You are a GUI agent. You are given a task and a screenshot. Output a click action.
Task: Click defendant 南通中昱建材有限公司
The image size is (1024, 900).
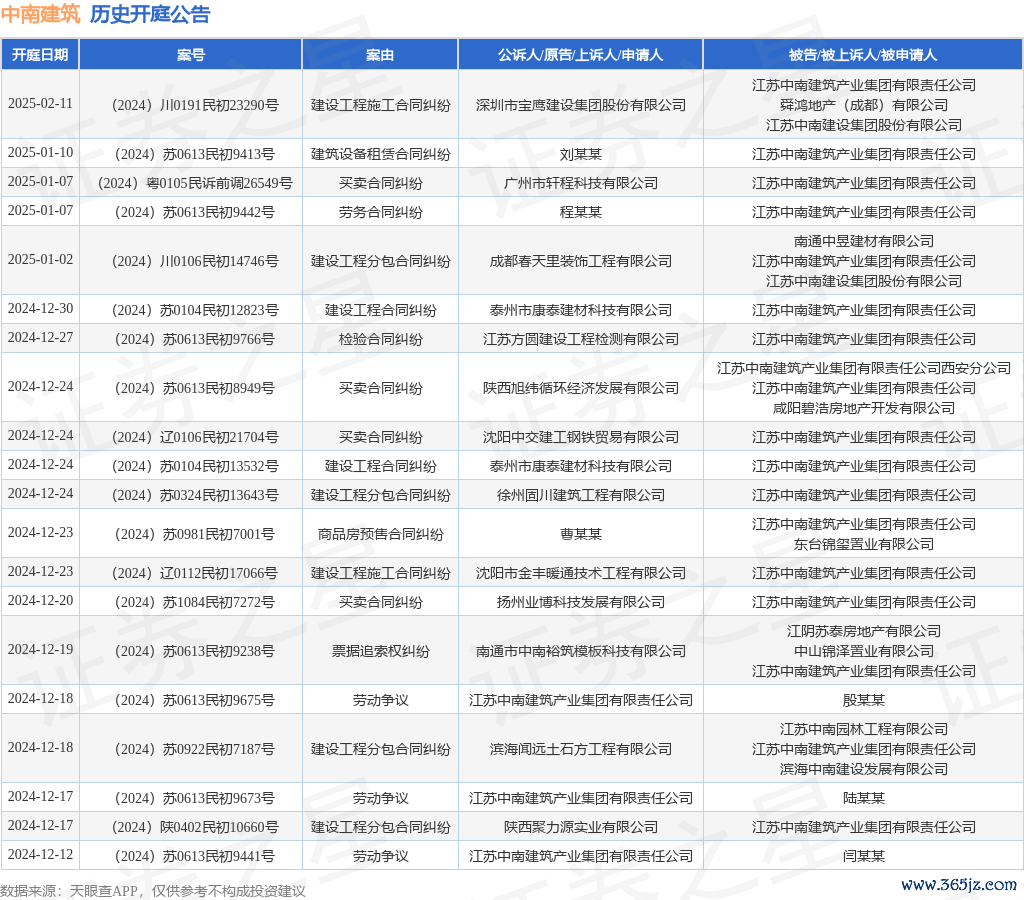point(863,241)
